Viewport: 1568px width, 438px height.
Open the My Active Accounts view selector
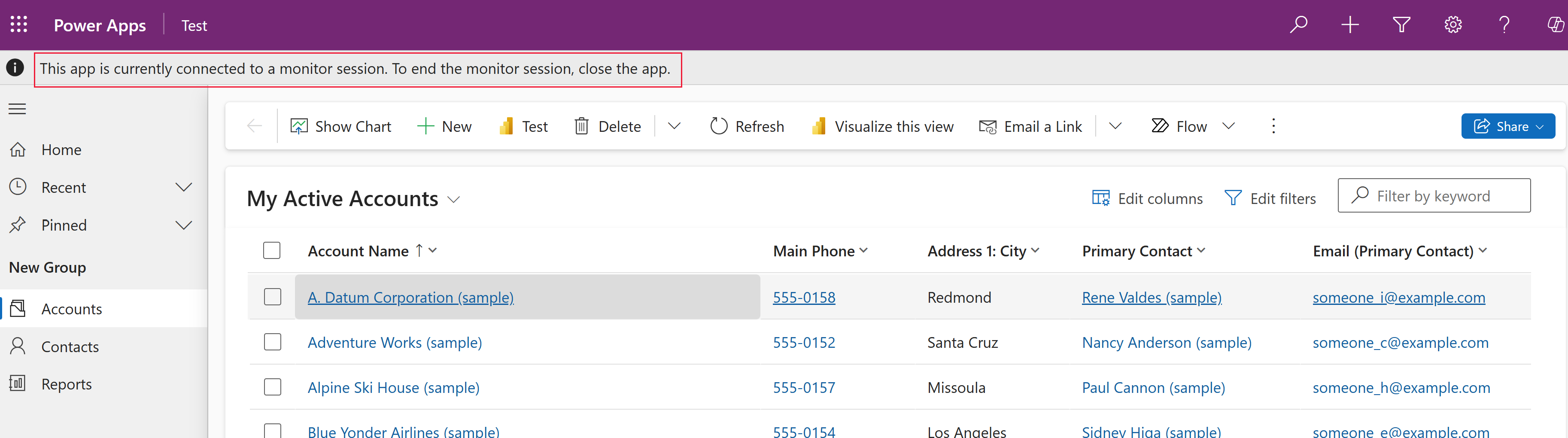pyautogui.click(x=354, y=198)
